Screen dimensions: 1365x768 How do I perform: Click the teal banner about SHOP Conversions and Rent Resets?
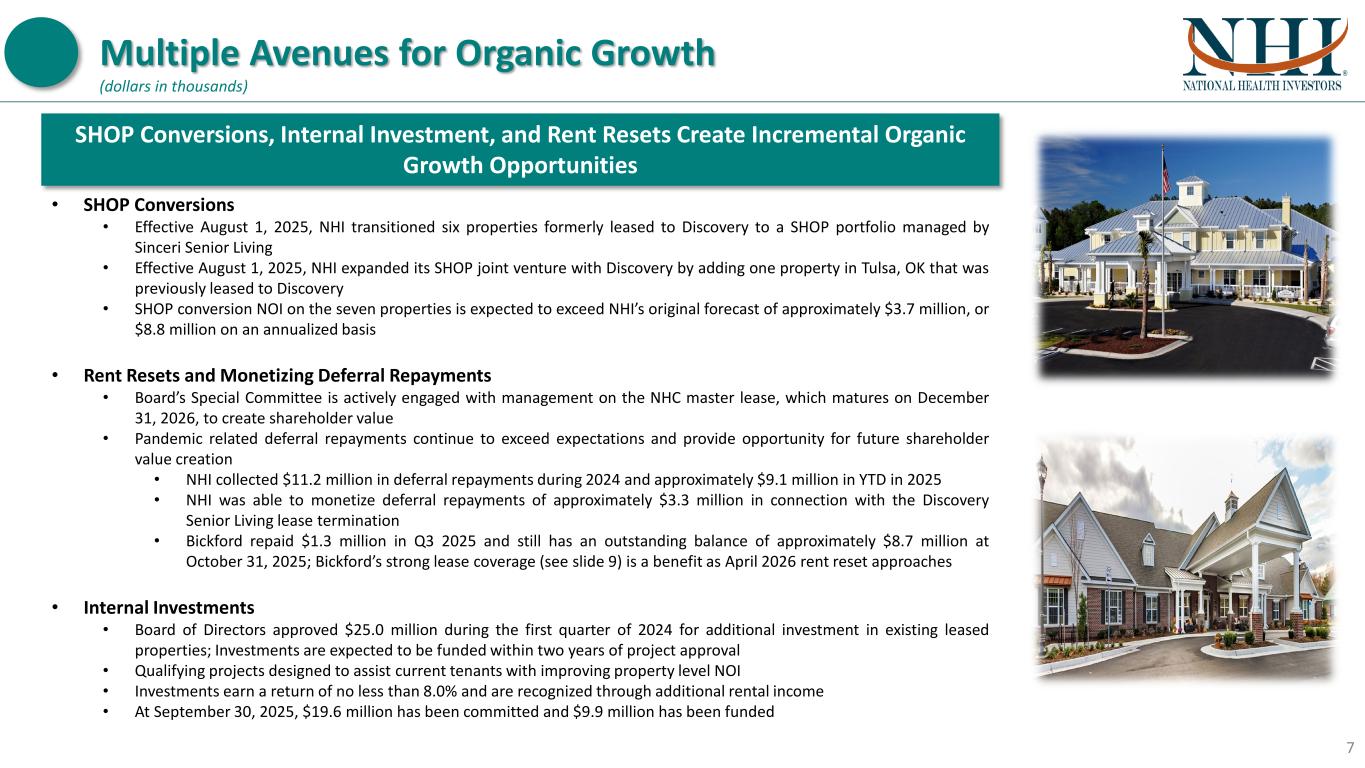pos(520,149)
